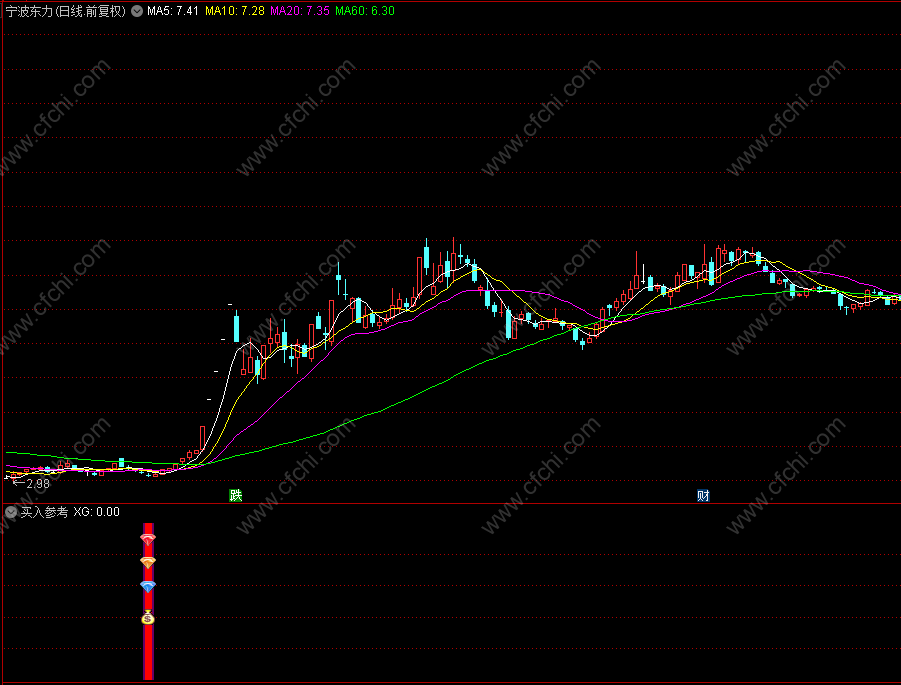
Task: Click the yellow money bag icon
Action: (x=148, y=618)
